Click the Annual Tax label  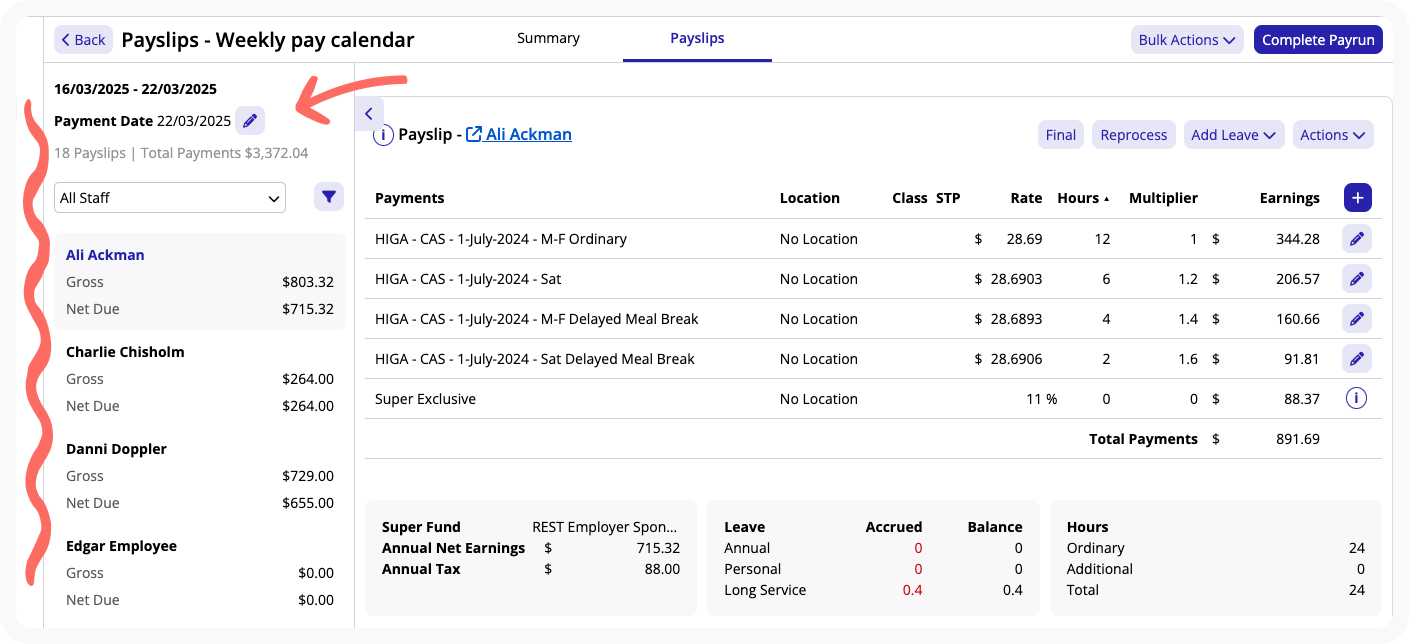click(423, 569)
